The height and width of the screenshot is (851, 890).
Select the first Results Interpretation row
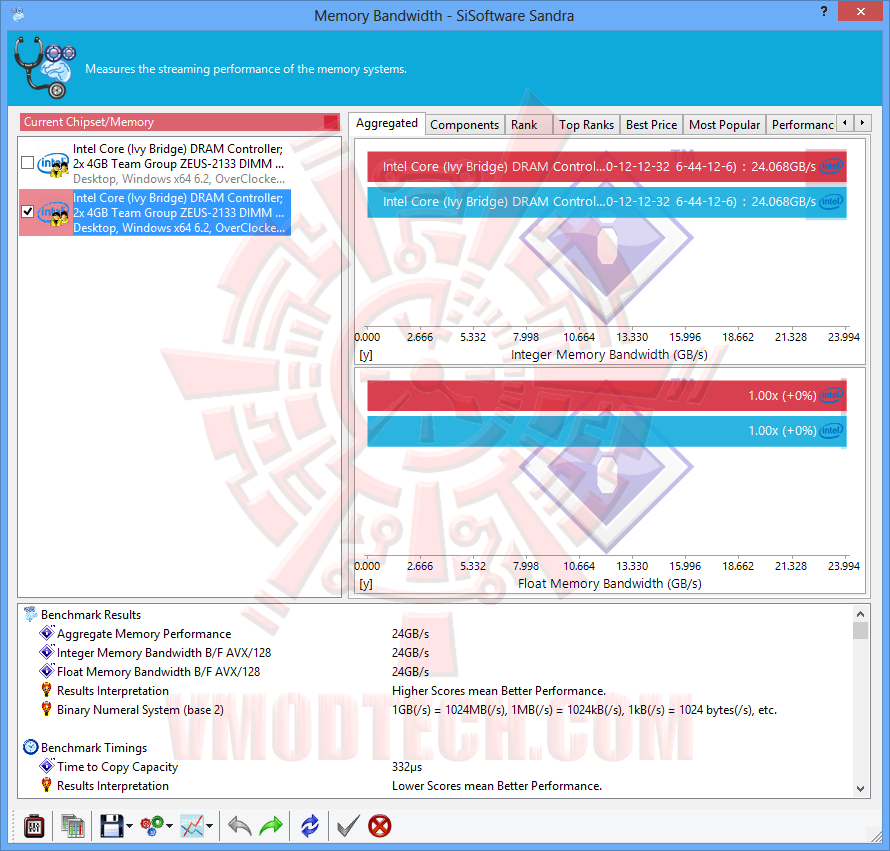(x=112, y=691)
